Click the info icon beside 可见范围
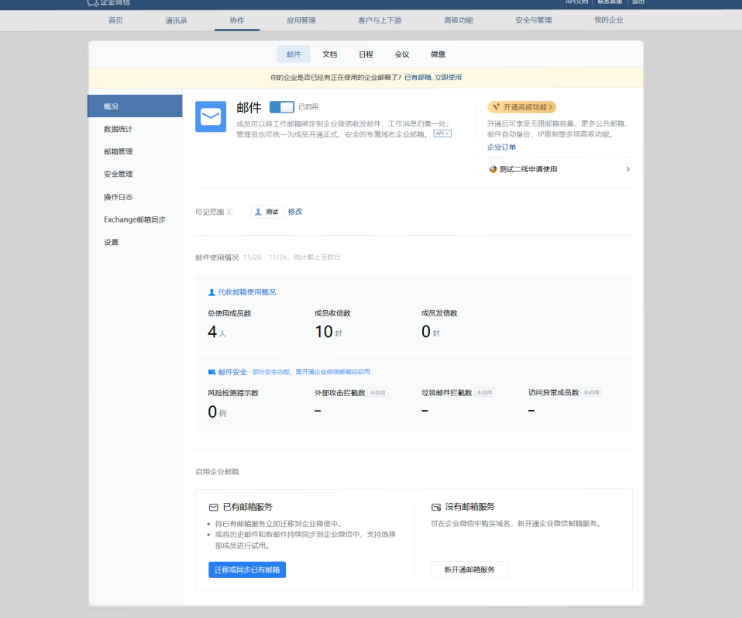This screenshot has width=742, height=618. [x=229, y=212]
